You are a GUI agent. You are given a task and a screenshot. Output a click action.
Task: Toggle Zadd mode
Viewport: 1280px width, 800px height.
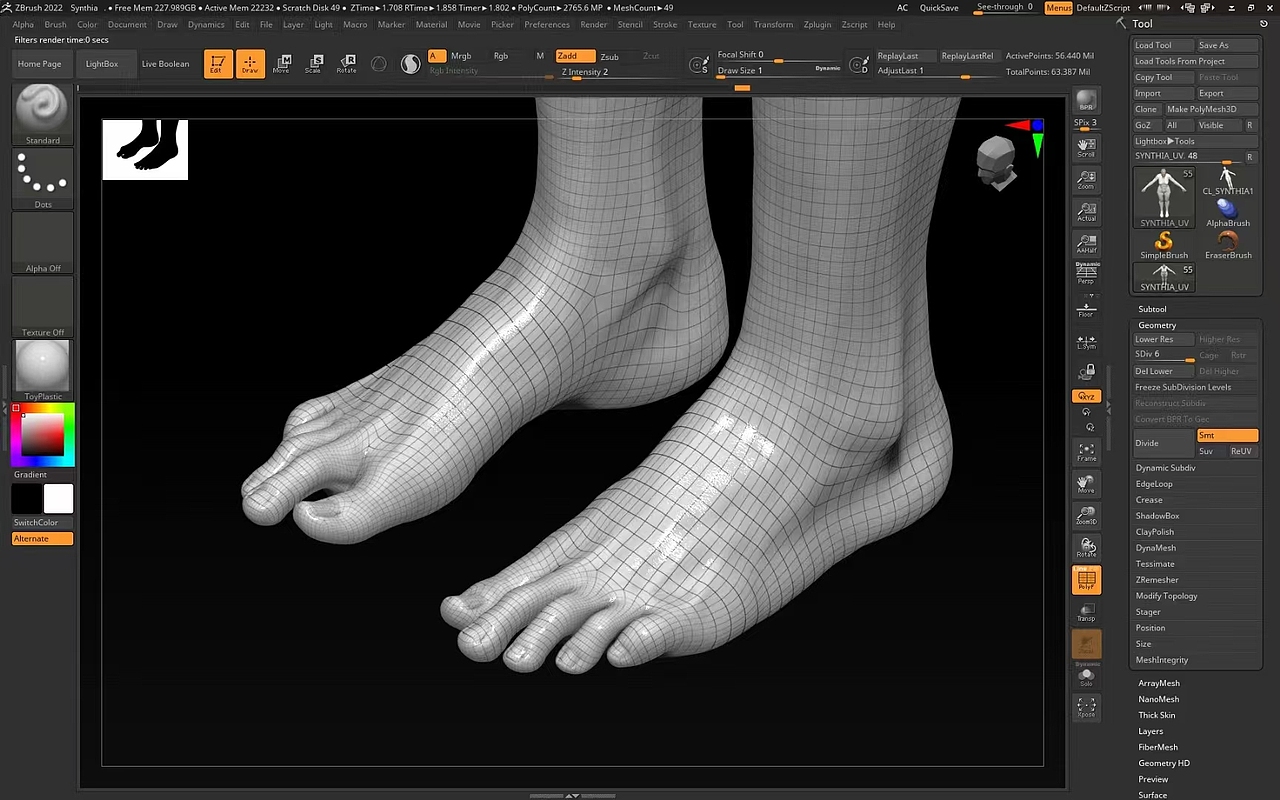point(575,56)
